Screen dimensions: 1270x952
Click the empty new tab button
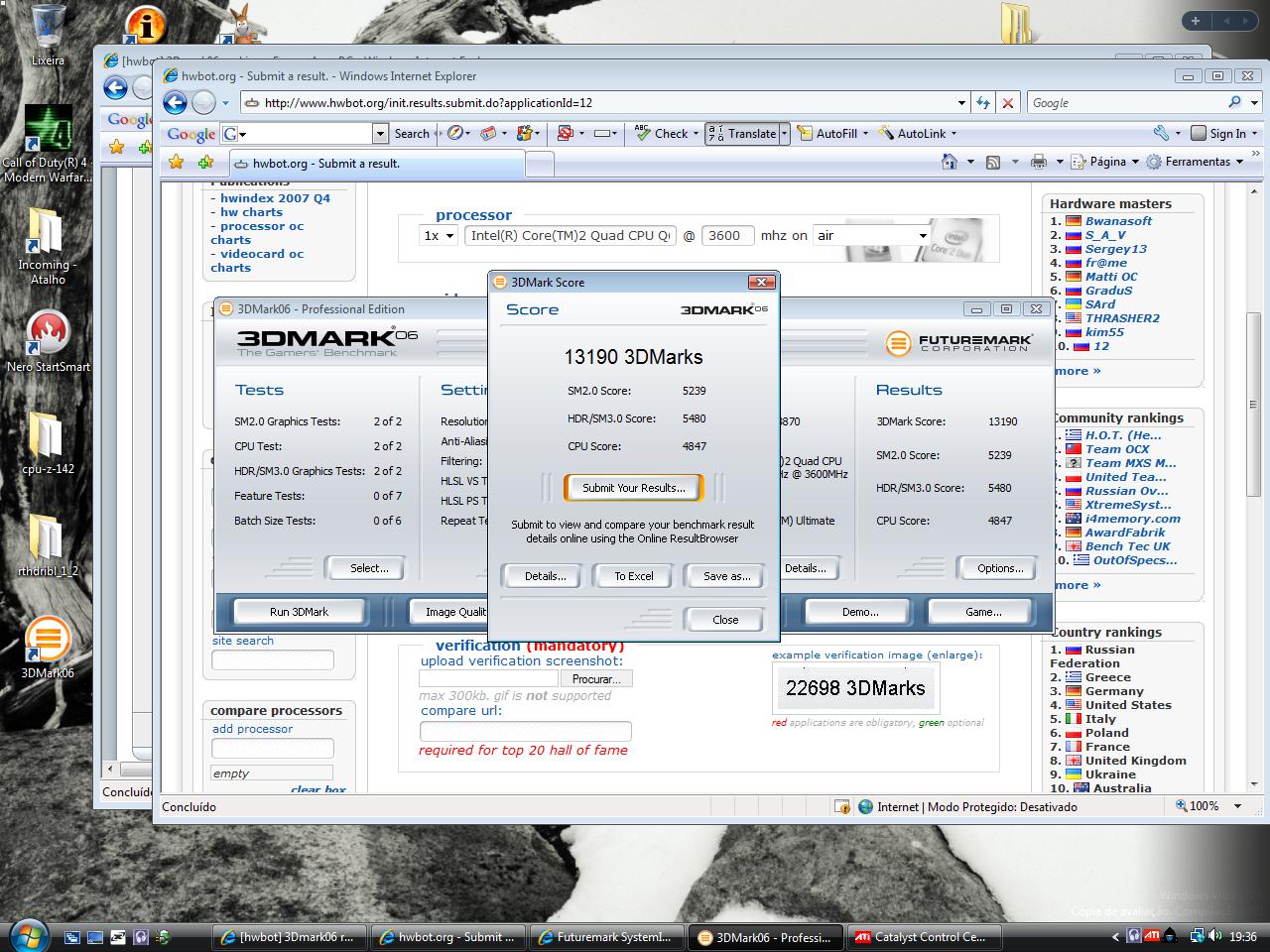(x=540, y=164)
